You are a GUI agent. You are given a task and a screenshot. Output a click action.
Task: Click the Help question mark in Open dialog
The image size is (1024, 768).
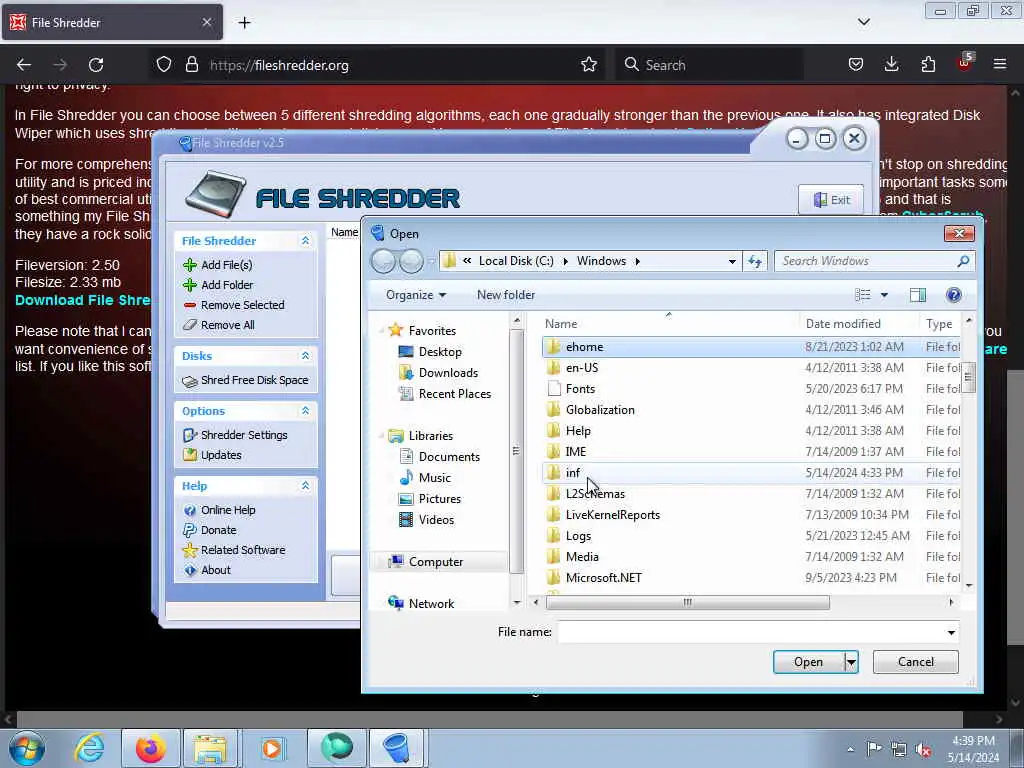pyautogui.click(x=953, y=295)
